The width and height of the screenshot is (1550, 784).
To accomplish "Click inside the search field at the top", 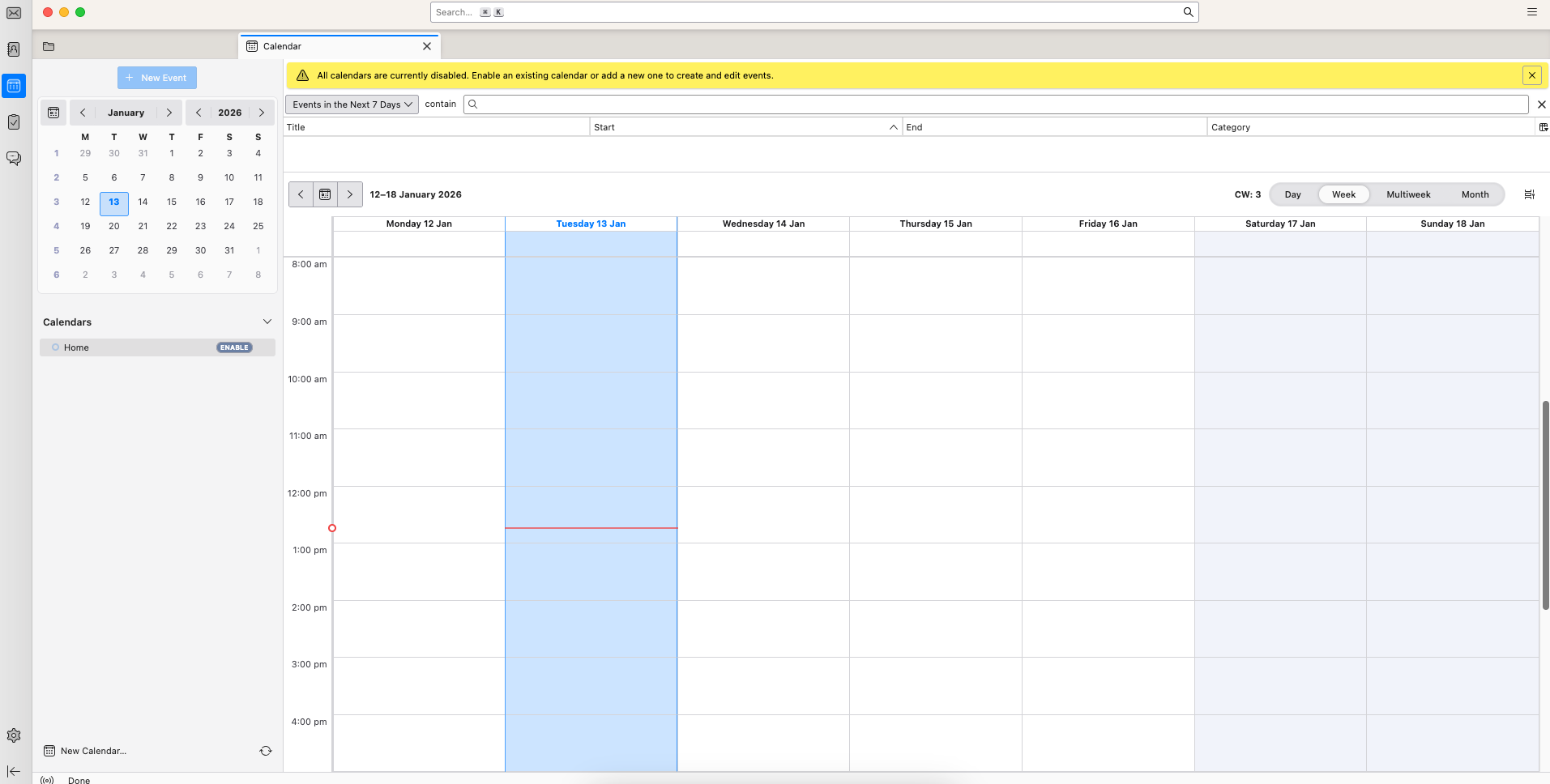I will (810, 11).
